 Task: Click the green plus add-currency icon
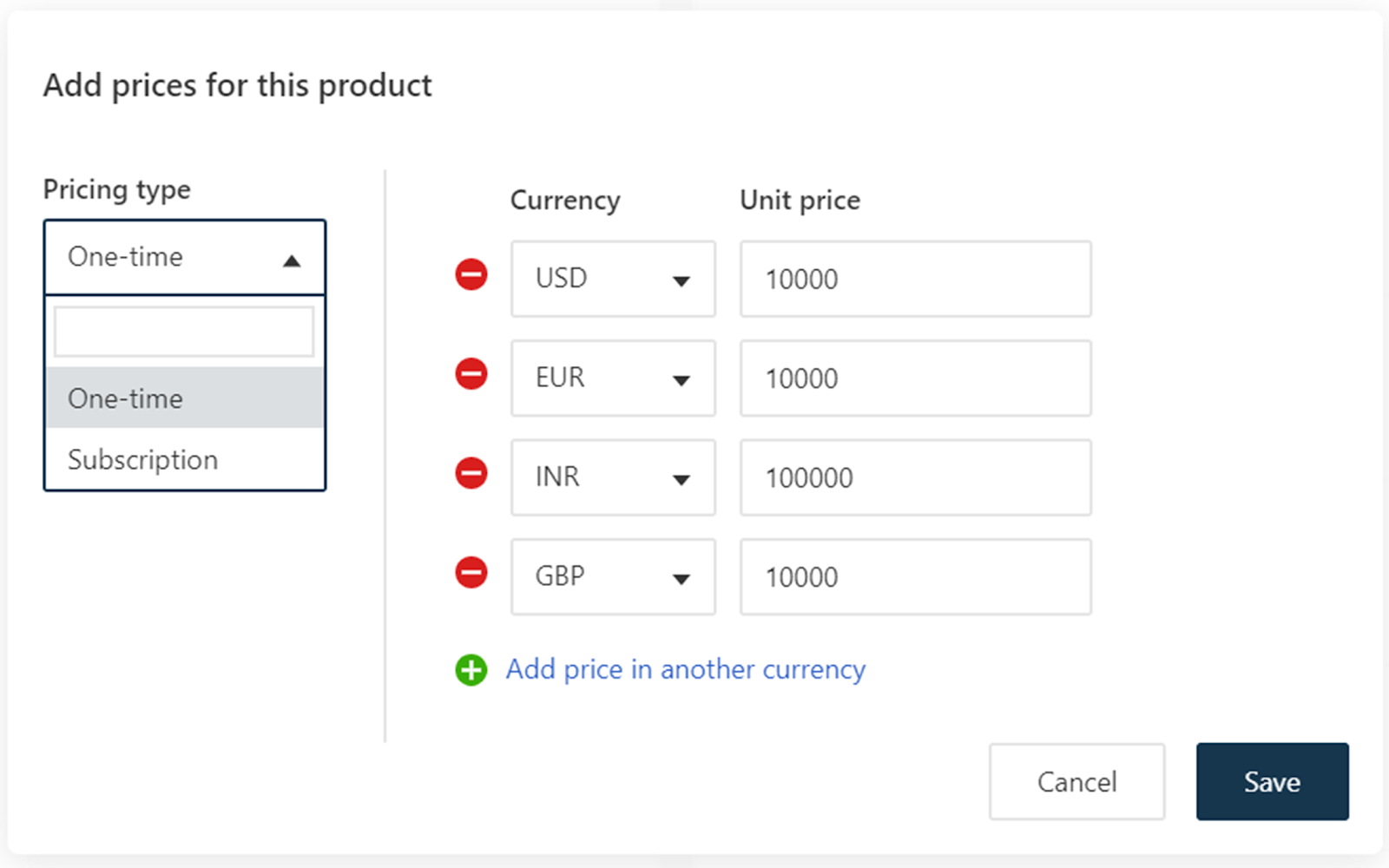(x=471, y=670)
